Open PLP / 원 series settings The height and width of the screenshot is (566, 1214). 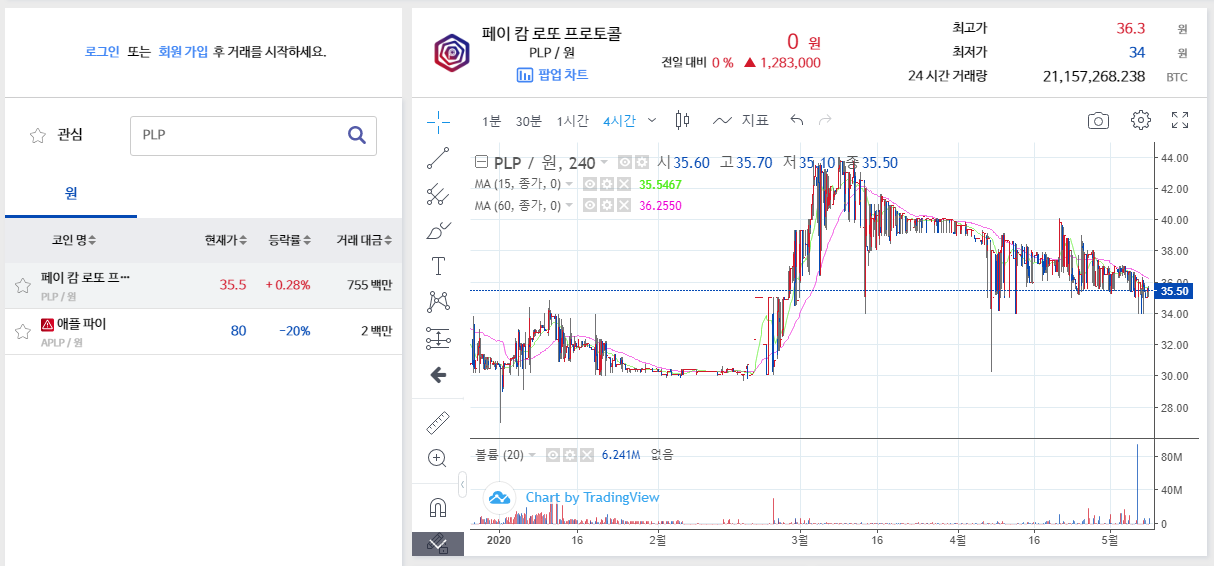(641, 163)
